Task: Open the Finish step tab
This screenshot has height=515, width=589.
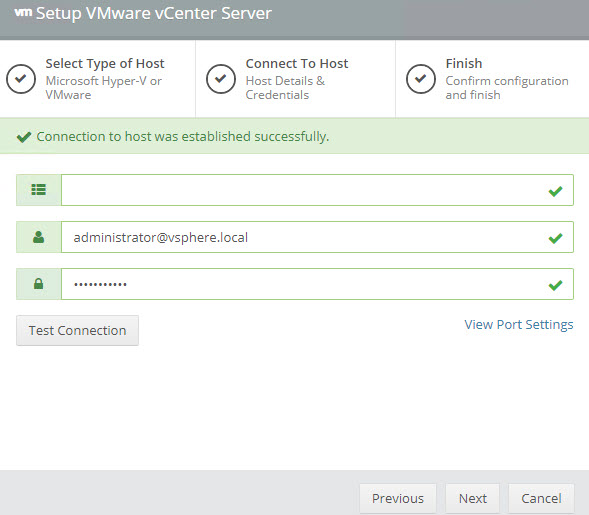Action: (x=492, y=79)
